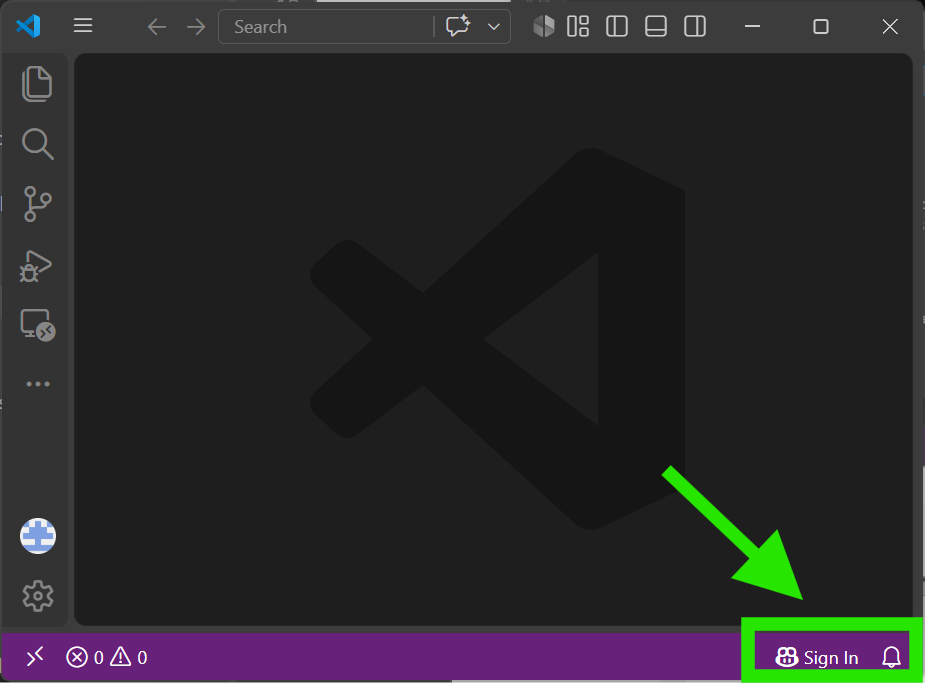The height and width of the screenshot is (683, 925).
Task: Open the Search view in activity bar
Action: coord(37,144)
